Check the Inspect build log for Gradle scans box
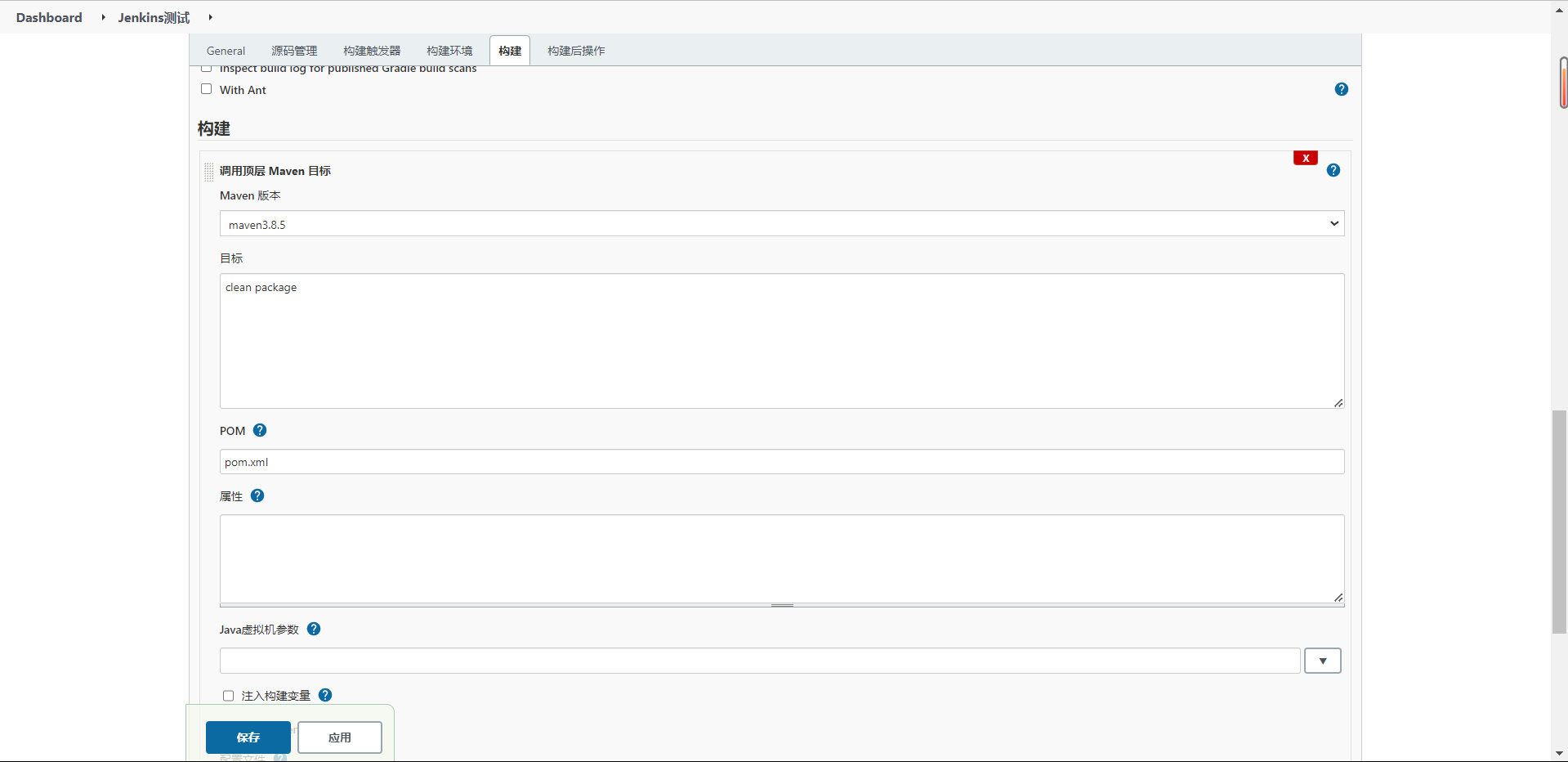The image size is (1568, 762). pyautogui.click(x=207, y=69)
